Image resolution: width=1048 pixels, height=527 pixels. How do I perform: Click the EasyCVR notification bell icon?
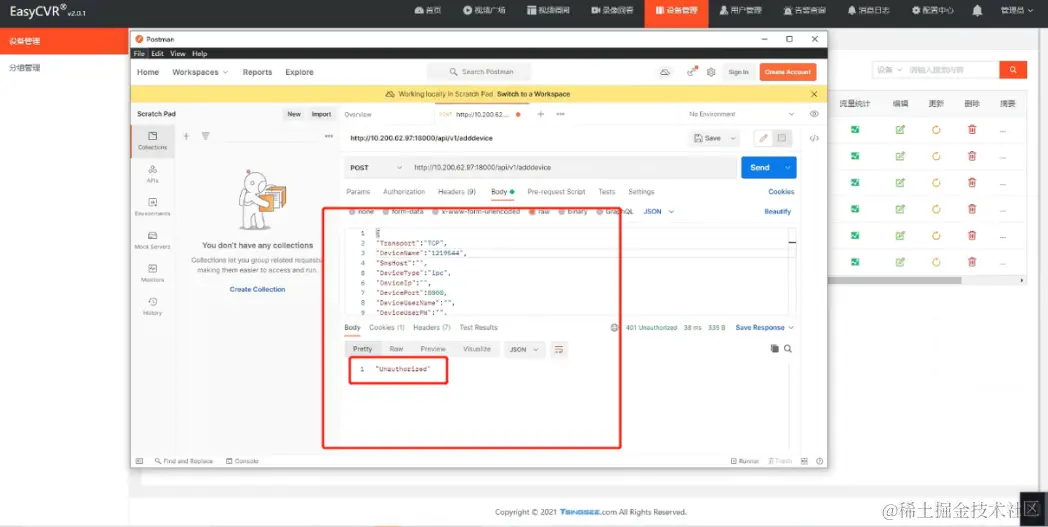pyautogui.click(x=977, y=11)
